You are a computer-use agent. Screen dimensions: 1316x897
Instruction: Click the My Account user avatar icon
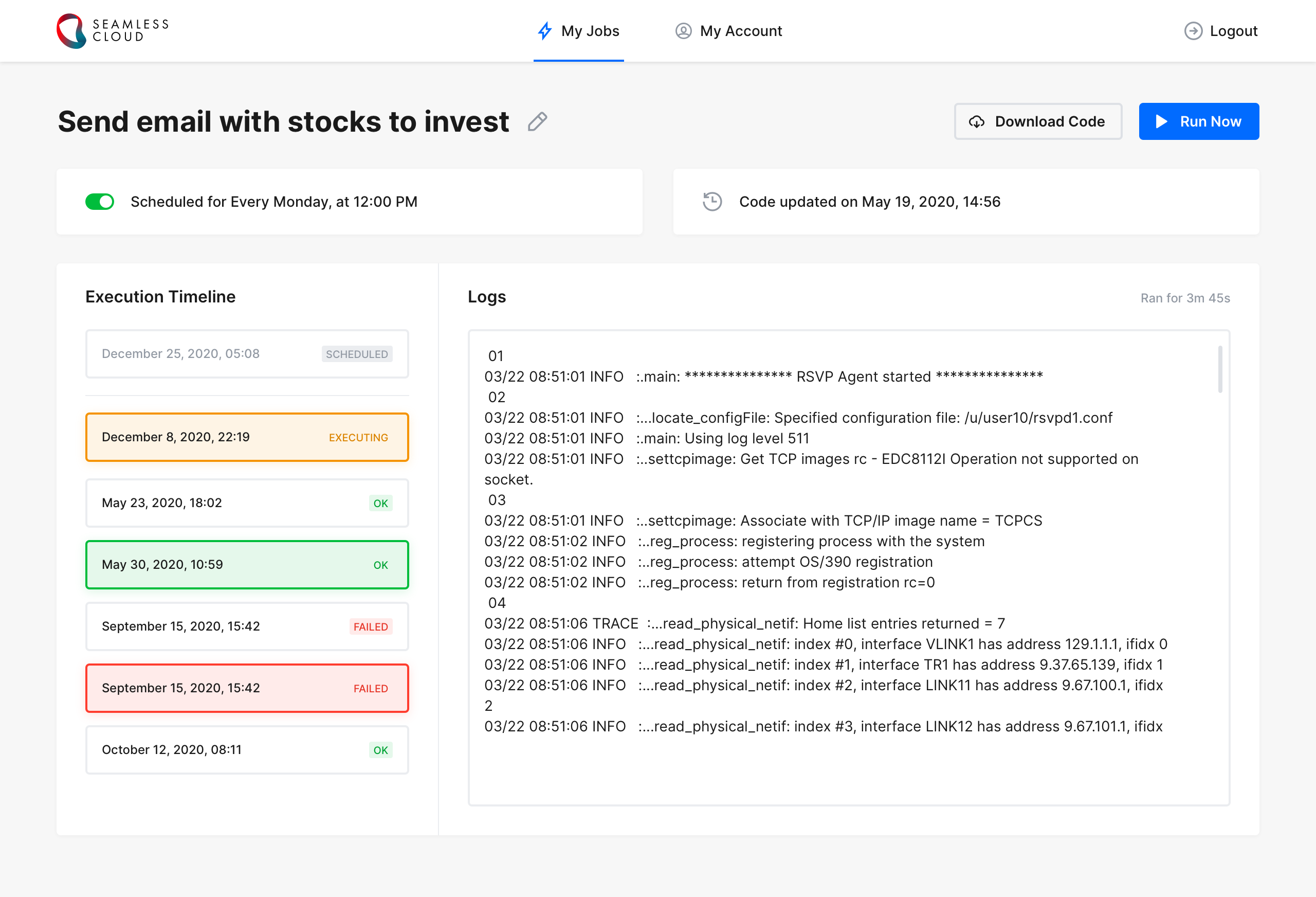click(683, 30)
